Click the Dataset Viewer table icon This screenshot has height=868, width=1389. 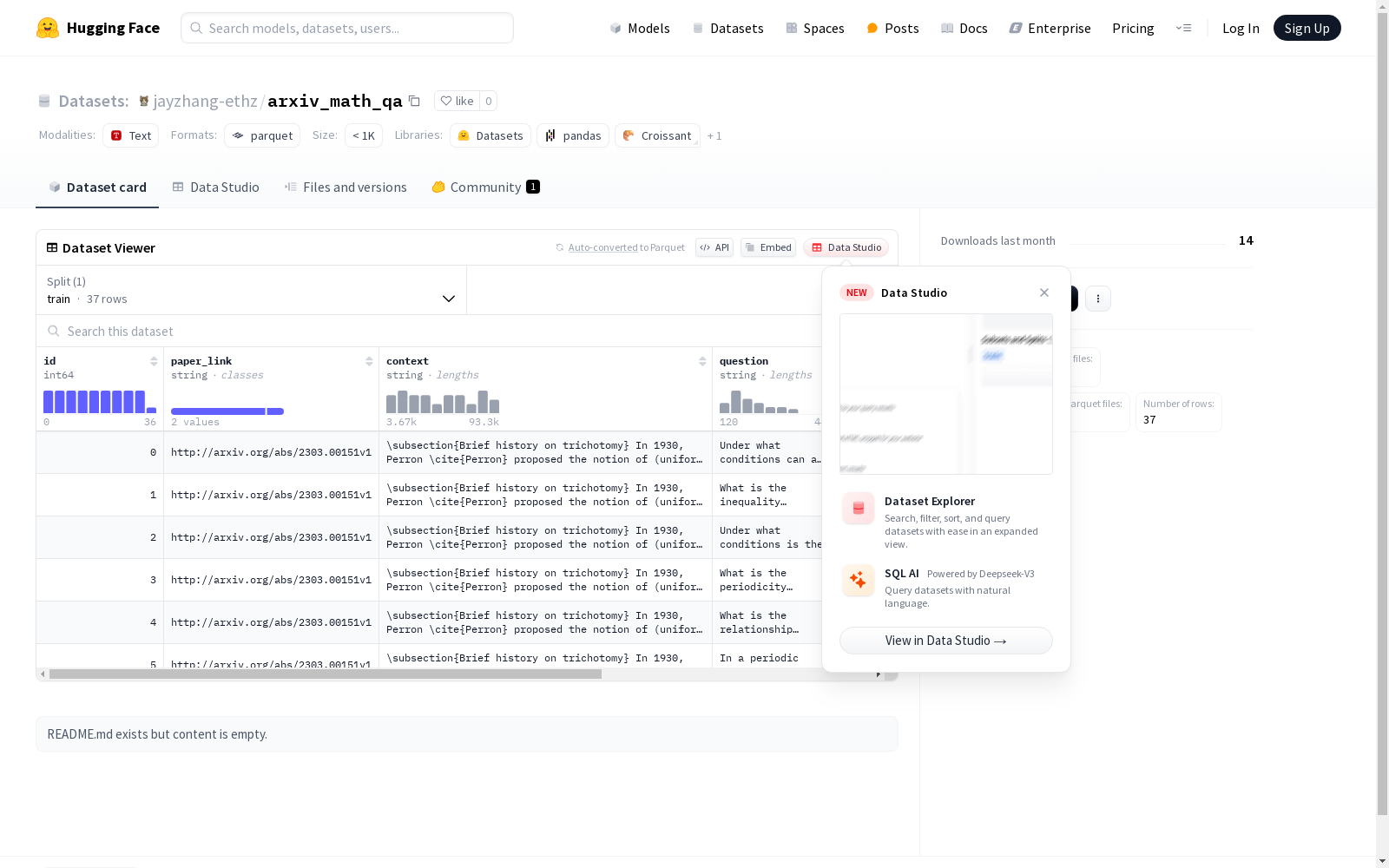(52, 247)
